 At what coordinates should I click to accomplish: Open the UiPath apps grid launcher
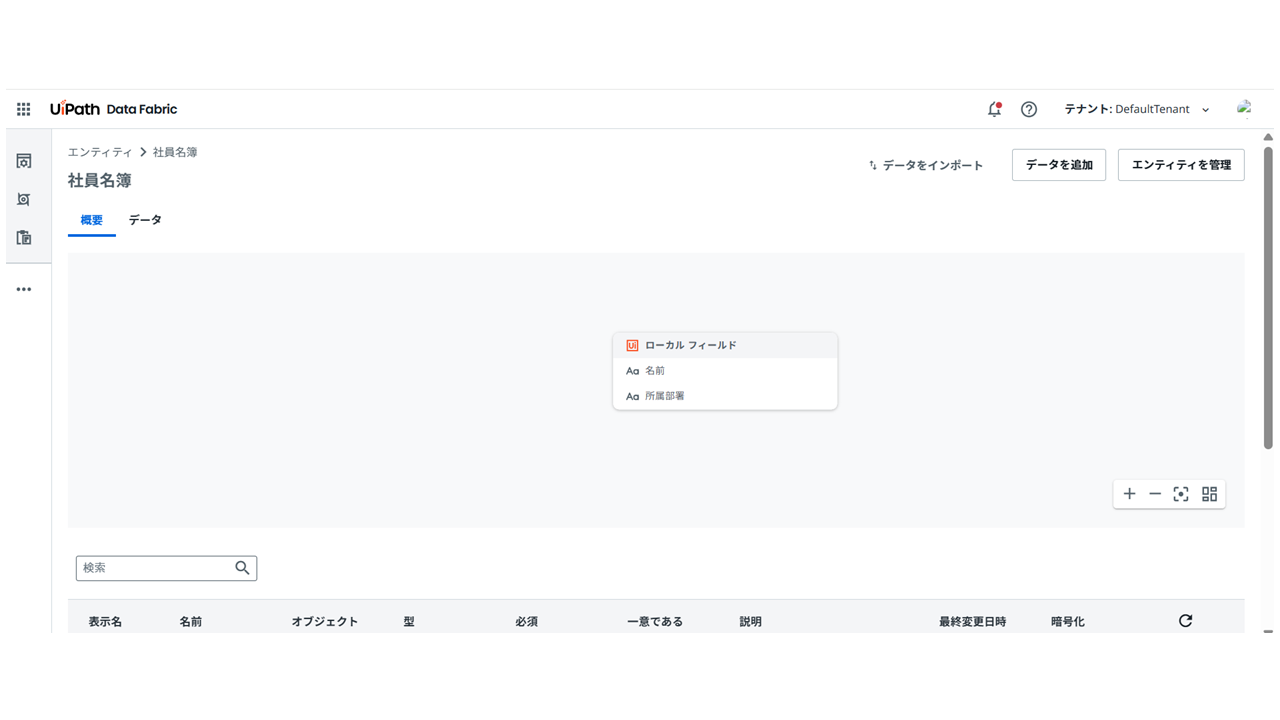[x=22, y=109]
